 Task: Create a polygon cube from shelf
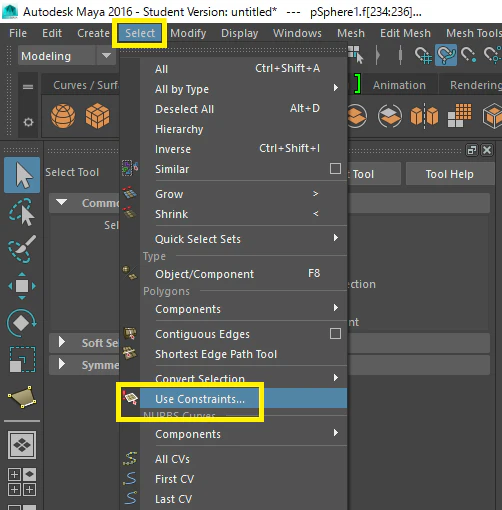pyautogui.click(x=97, y=116)
